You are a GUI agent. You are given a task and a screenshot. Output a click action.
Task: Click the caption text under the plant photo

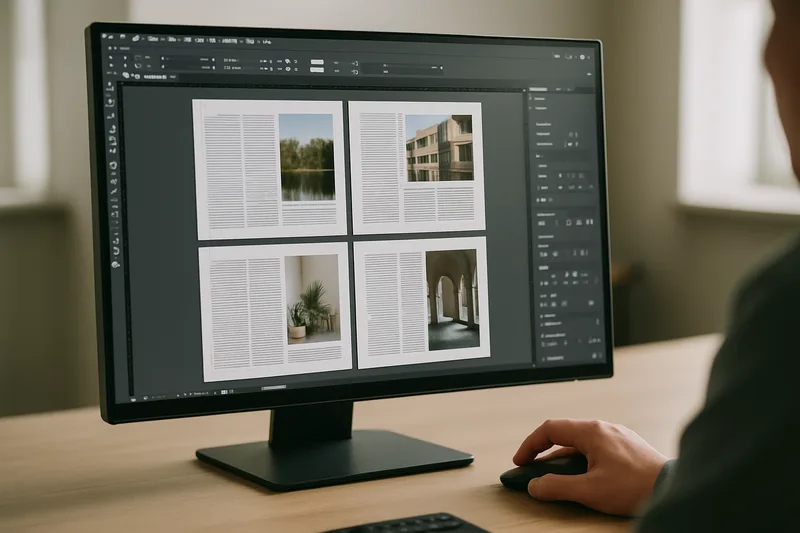tap(314, 353)
